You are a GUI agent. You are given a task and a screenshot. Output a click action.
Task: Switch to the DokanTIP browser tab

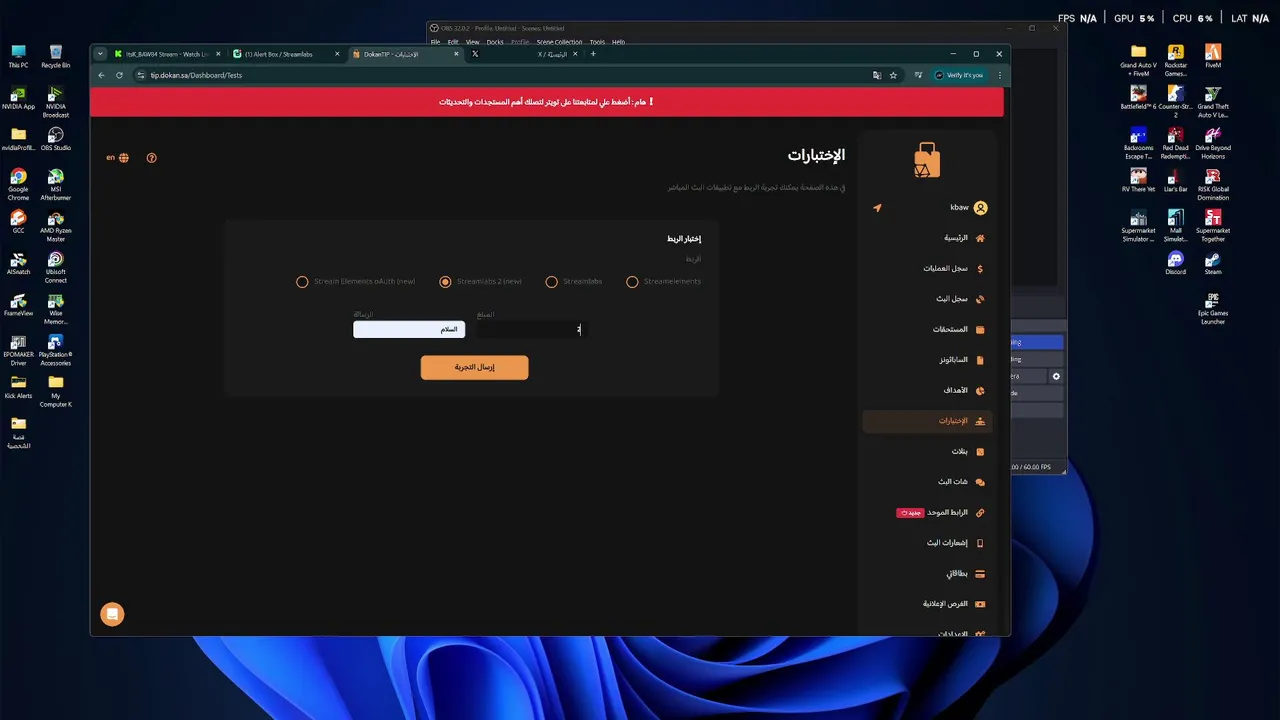click(405, 54)
